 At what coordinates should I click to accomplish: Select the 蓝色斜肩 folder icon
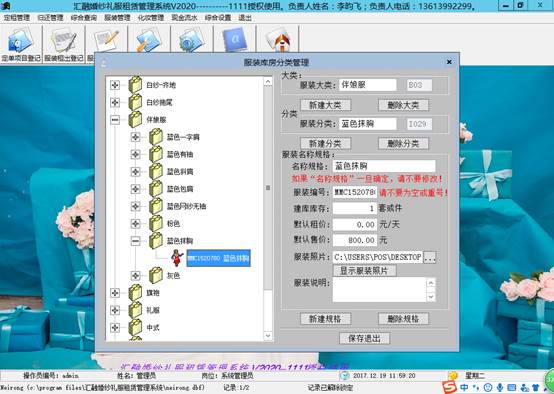click(x=155, y=171)
